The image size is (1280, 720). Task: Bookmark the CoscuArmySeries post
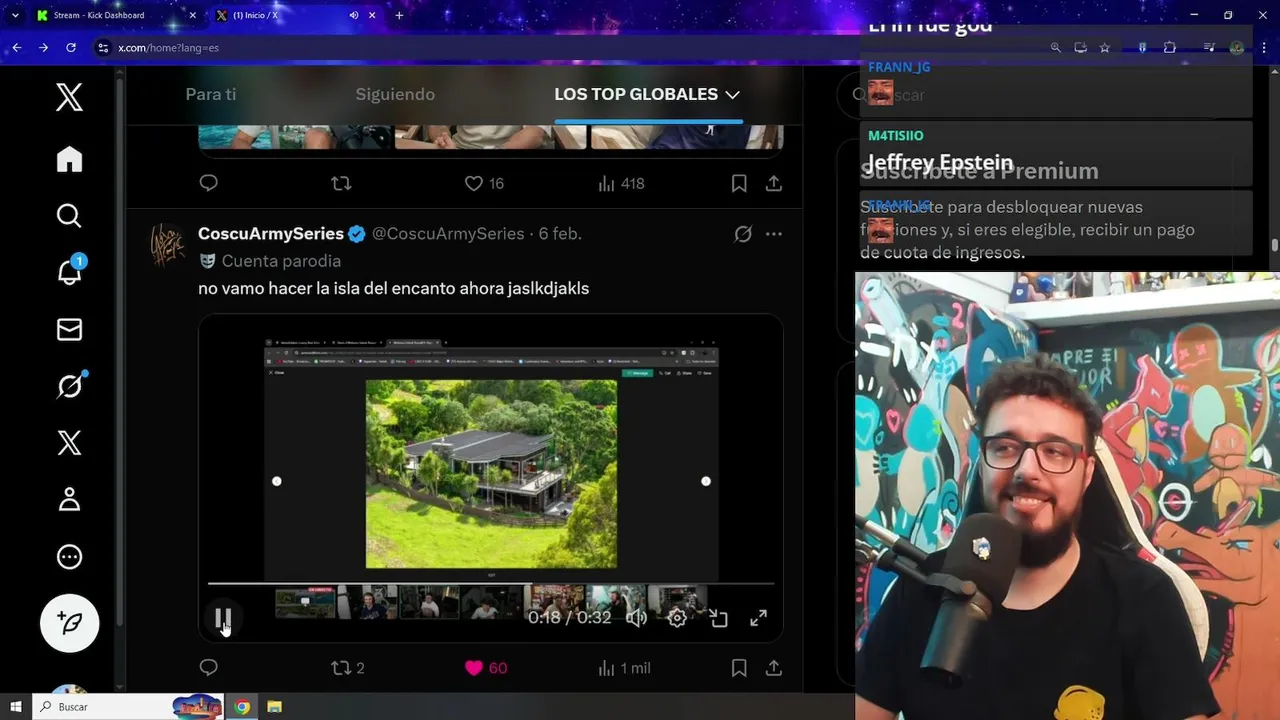point(739,667)
